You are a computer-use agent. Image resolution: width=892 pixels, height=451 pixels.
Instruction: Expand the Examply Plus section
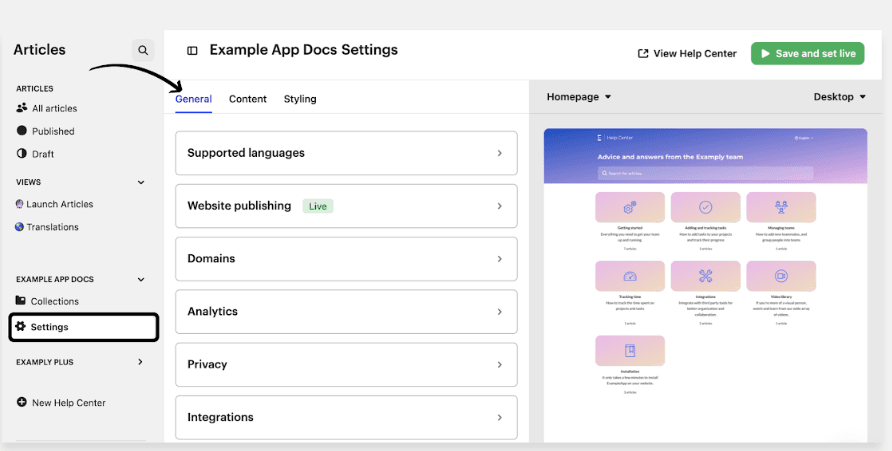coord(140,362)
